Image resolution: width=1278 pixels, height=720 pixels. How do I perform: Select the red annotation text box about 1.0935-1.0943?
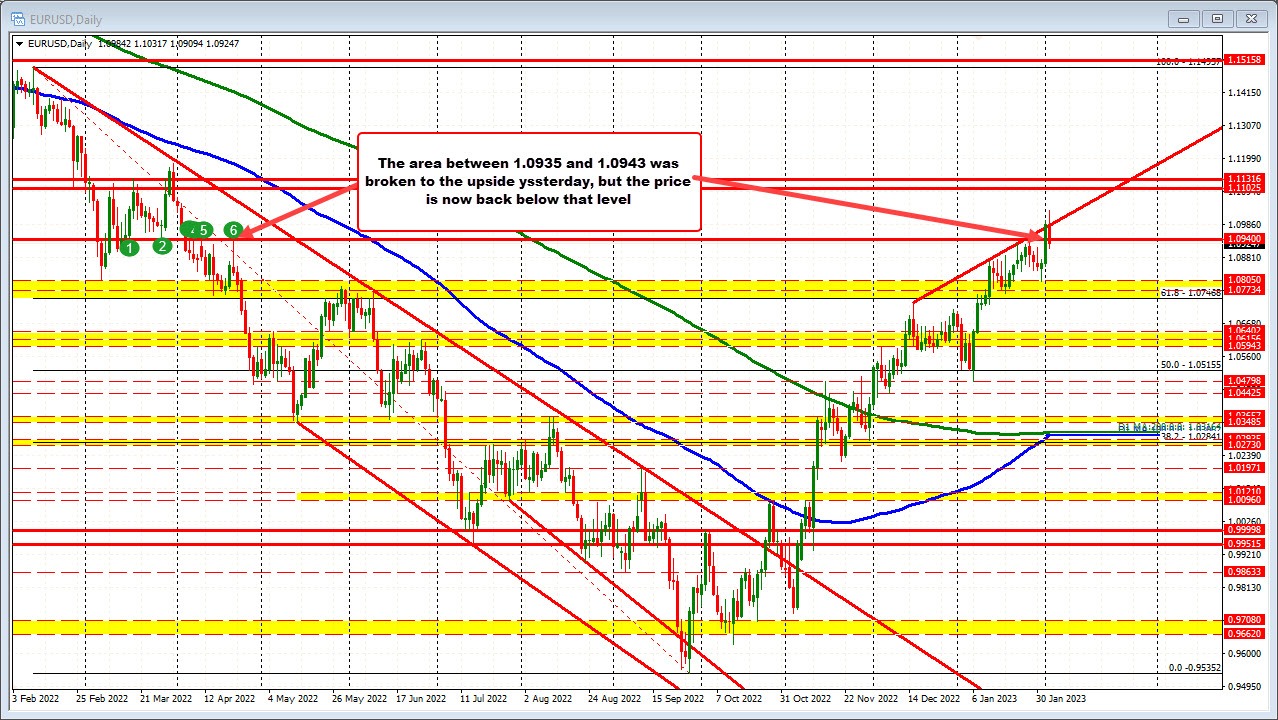[x=527, y=180]
